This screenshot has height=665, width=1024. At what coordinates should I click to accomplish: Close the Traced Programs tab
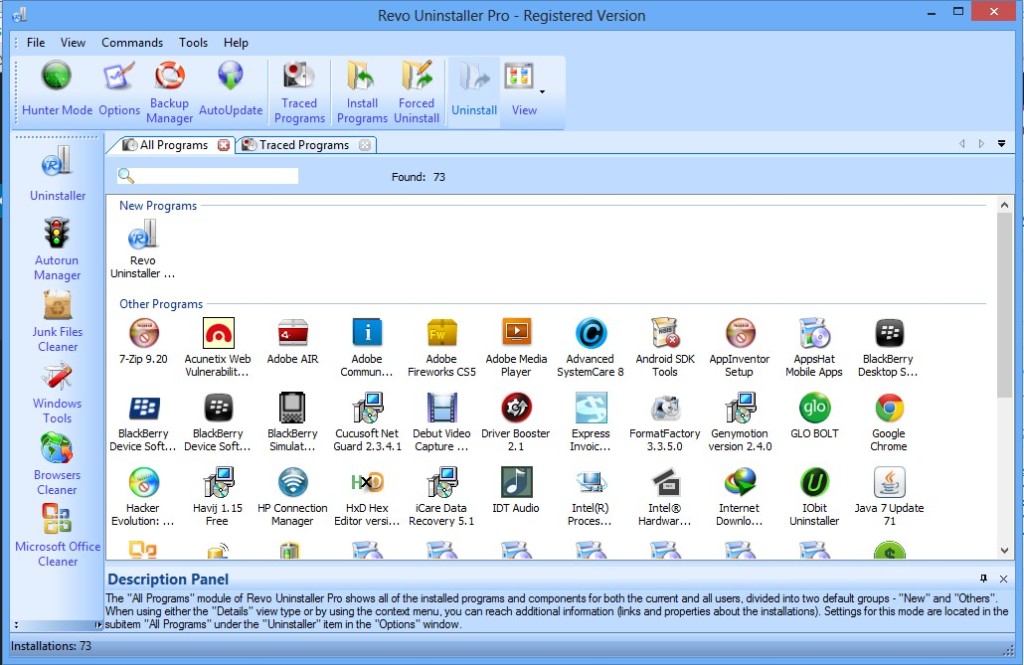363,144
